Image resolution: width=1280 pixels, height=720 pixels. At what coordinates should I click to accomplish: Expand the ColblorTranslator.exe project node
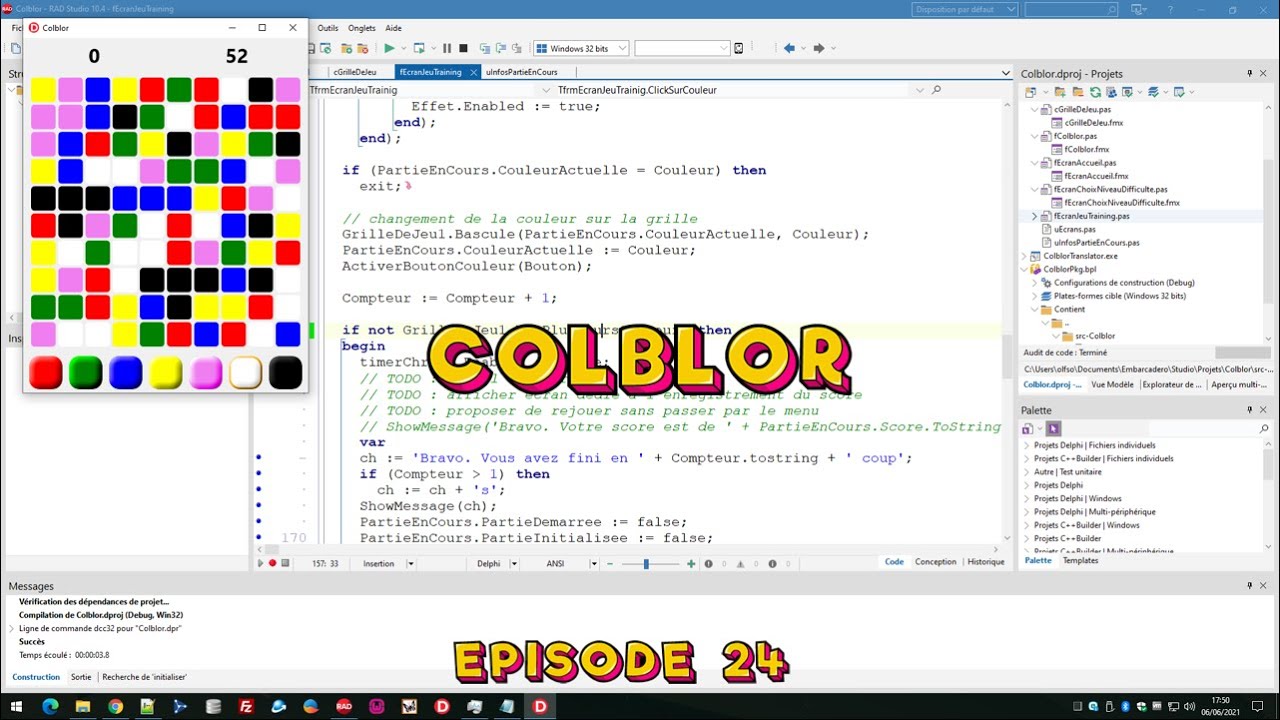pyautogui.click(x=1023, y=256)
